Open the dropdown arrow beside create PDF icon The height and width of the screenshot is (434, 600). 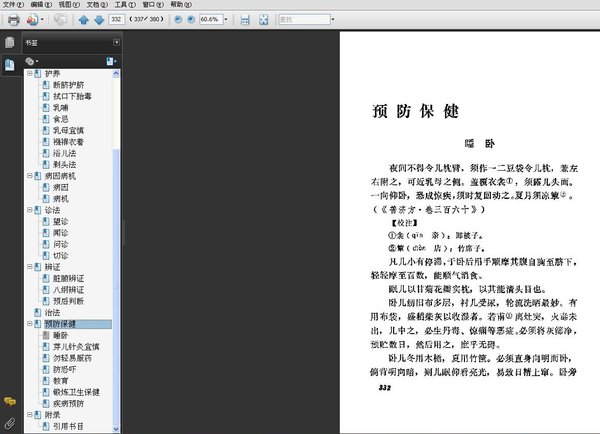pos(42,20)
